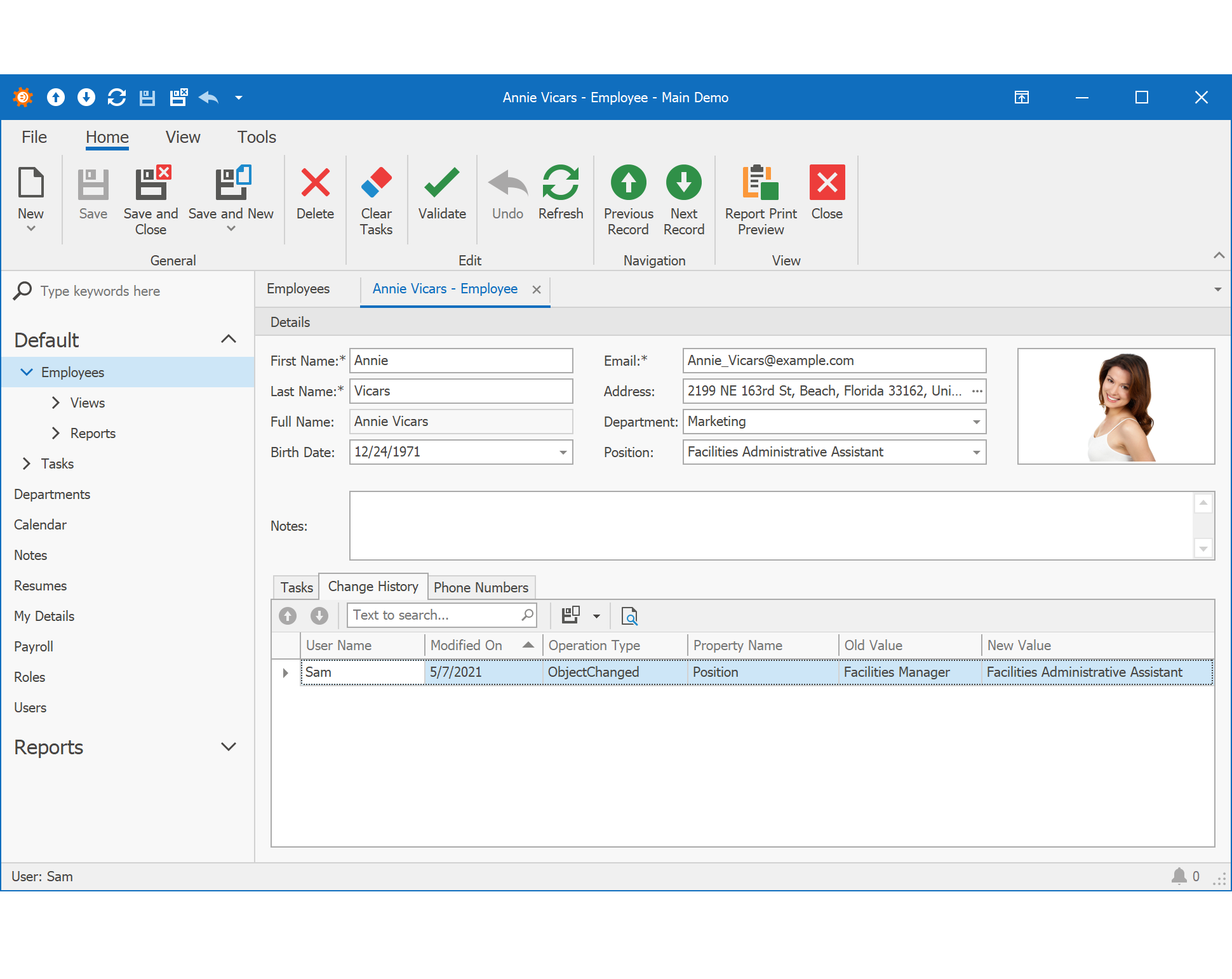Click the Clear Tasks eraser icon
The width and height of the screenshot is (1232, 979).
376,183
